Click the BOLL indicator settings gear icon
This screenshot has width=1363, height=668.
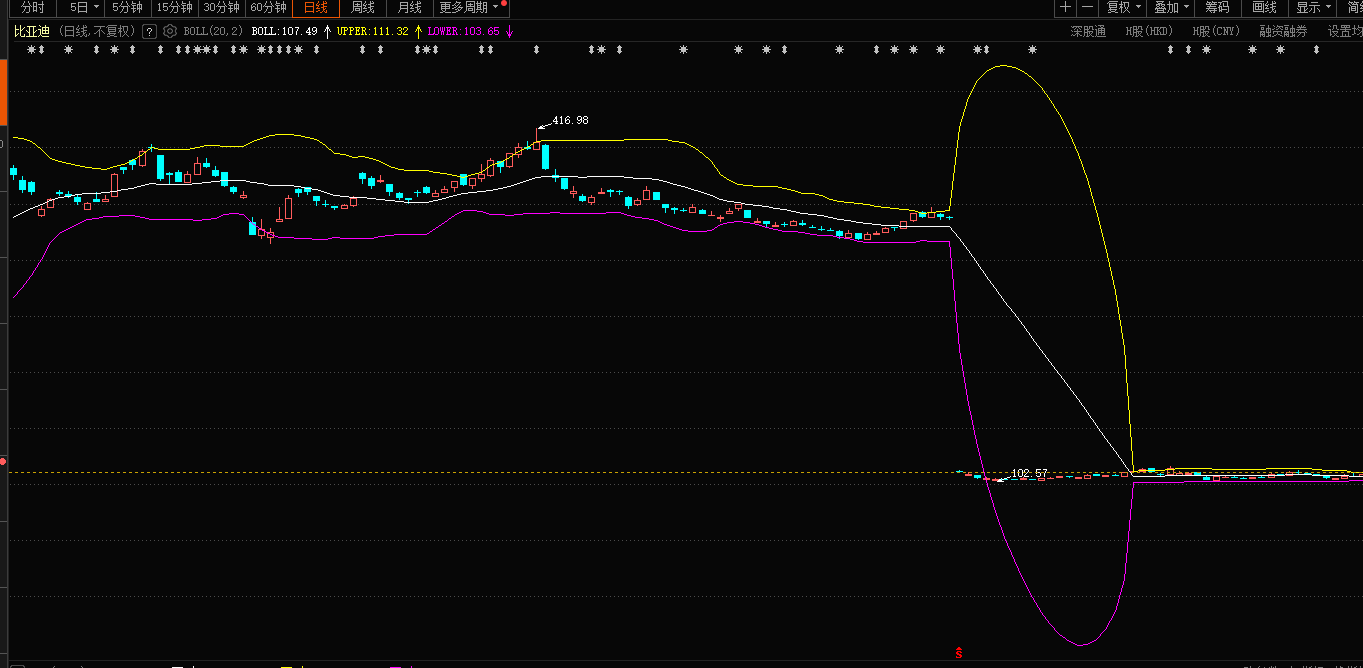click(x=170, y=31)
